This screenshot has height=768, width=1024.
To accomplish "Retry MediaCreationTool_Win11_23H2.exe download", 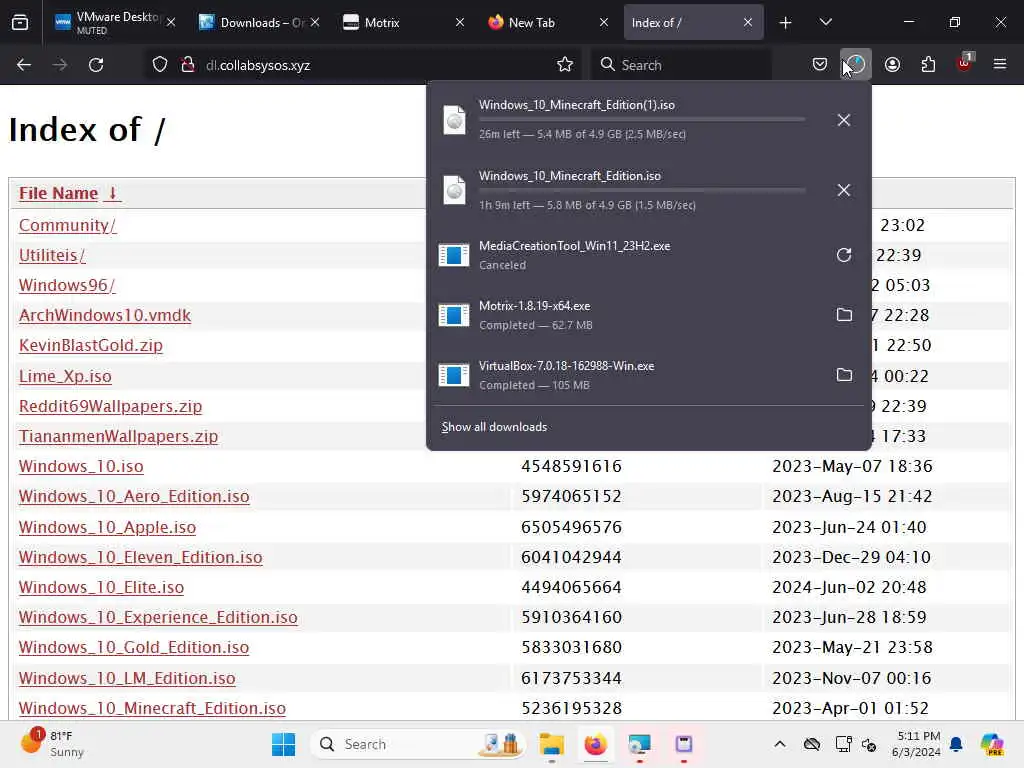I will point(844,255).
